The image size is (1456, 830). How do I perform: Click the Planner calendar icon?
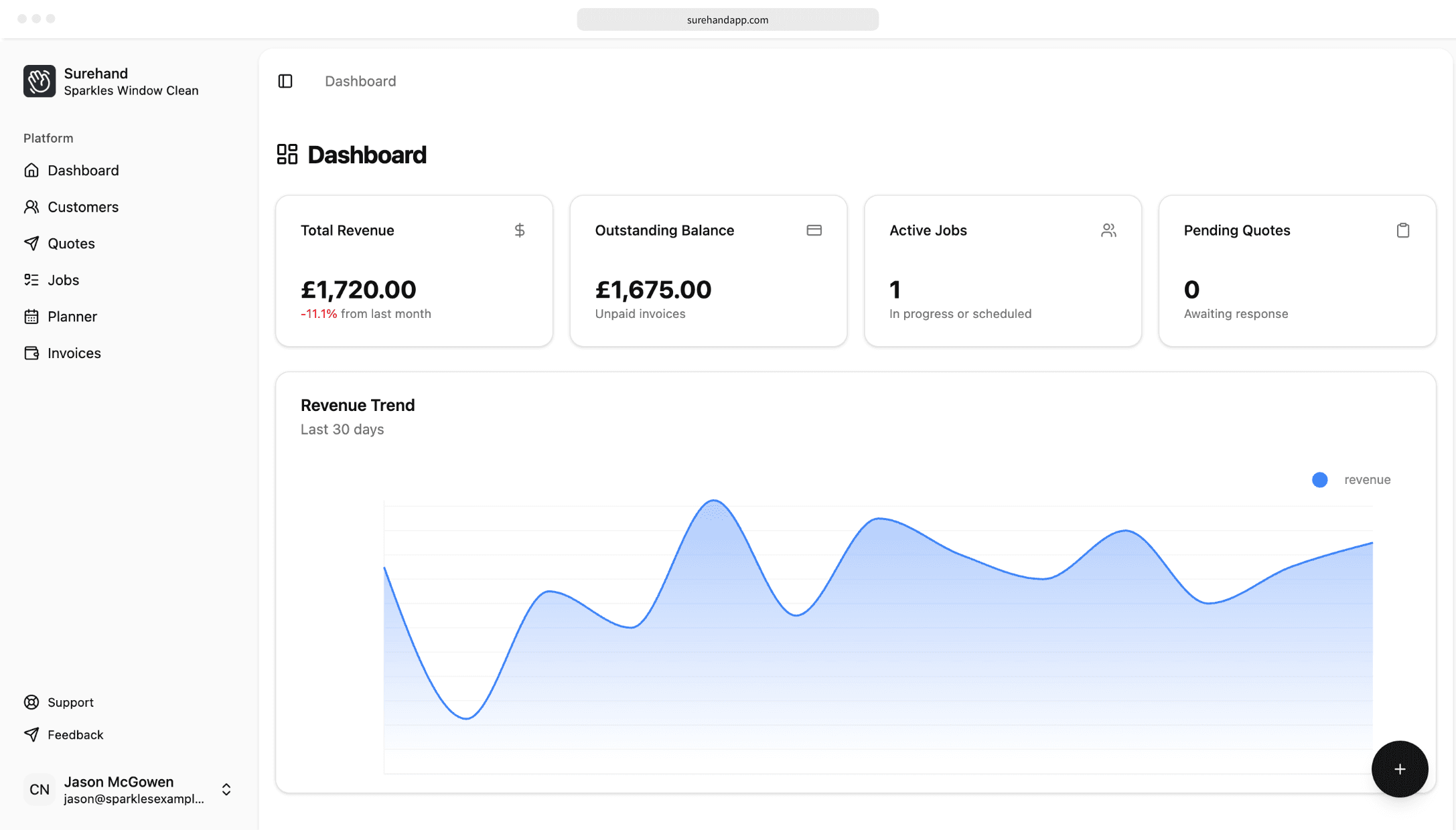click(x=31, y=317)
